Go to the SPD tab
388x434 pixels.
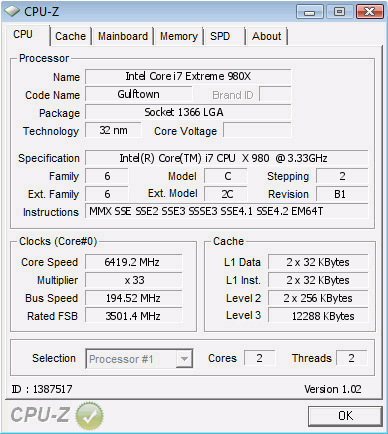[x=220, y=36]
